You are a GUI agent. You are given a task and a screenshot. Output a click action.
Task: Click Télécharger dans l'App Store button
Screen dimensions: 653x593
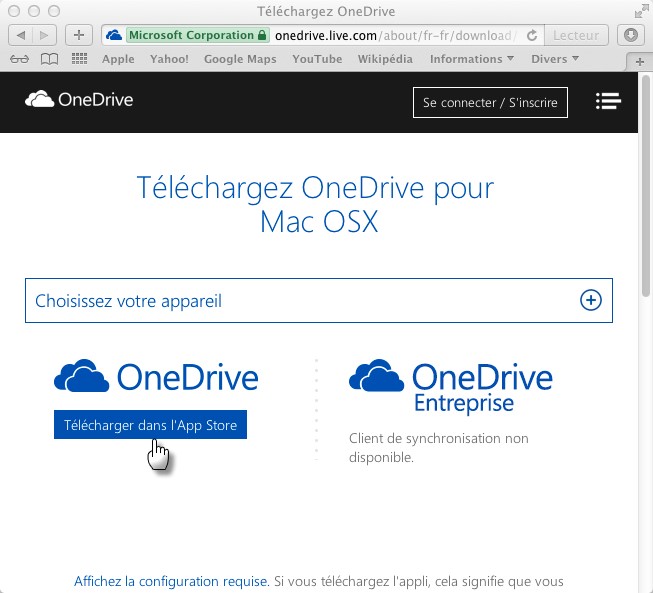tap(150, 425)
